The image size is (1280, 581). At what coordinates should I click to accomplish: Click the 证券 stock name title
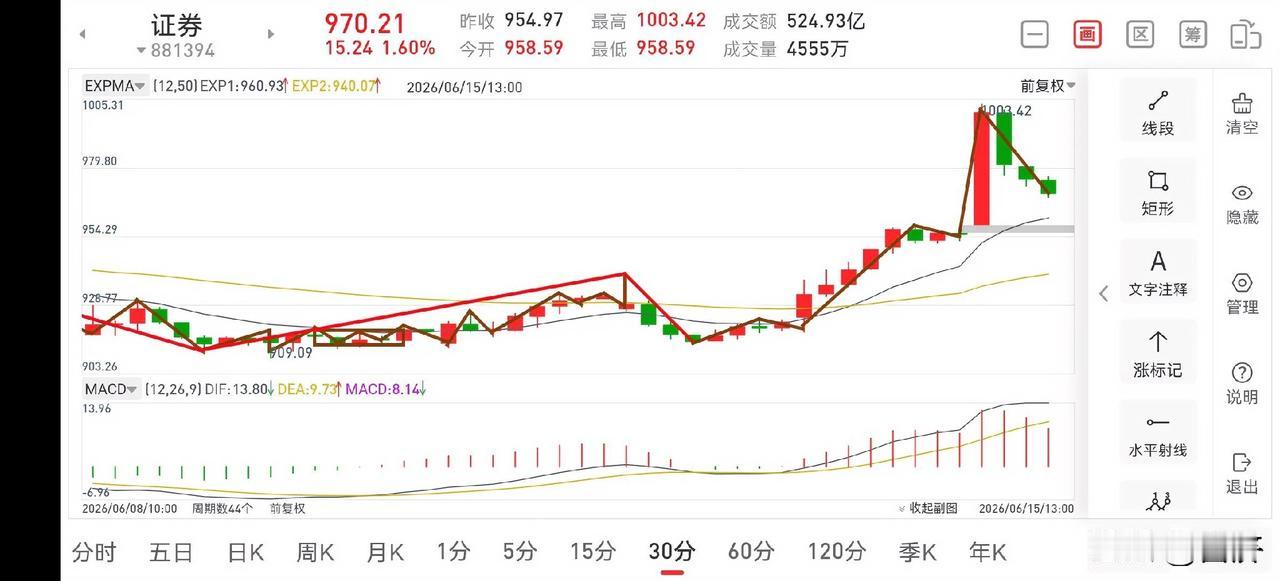(x=176, y=25)
